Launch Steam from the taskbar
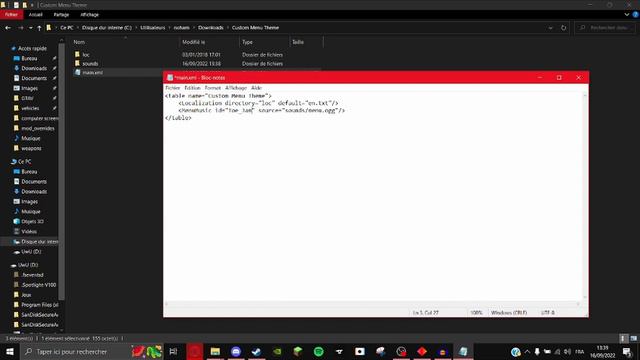The width and height of the screenshot is (640, 360). pyautogui.click(x=256, y=351)
